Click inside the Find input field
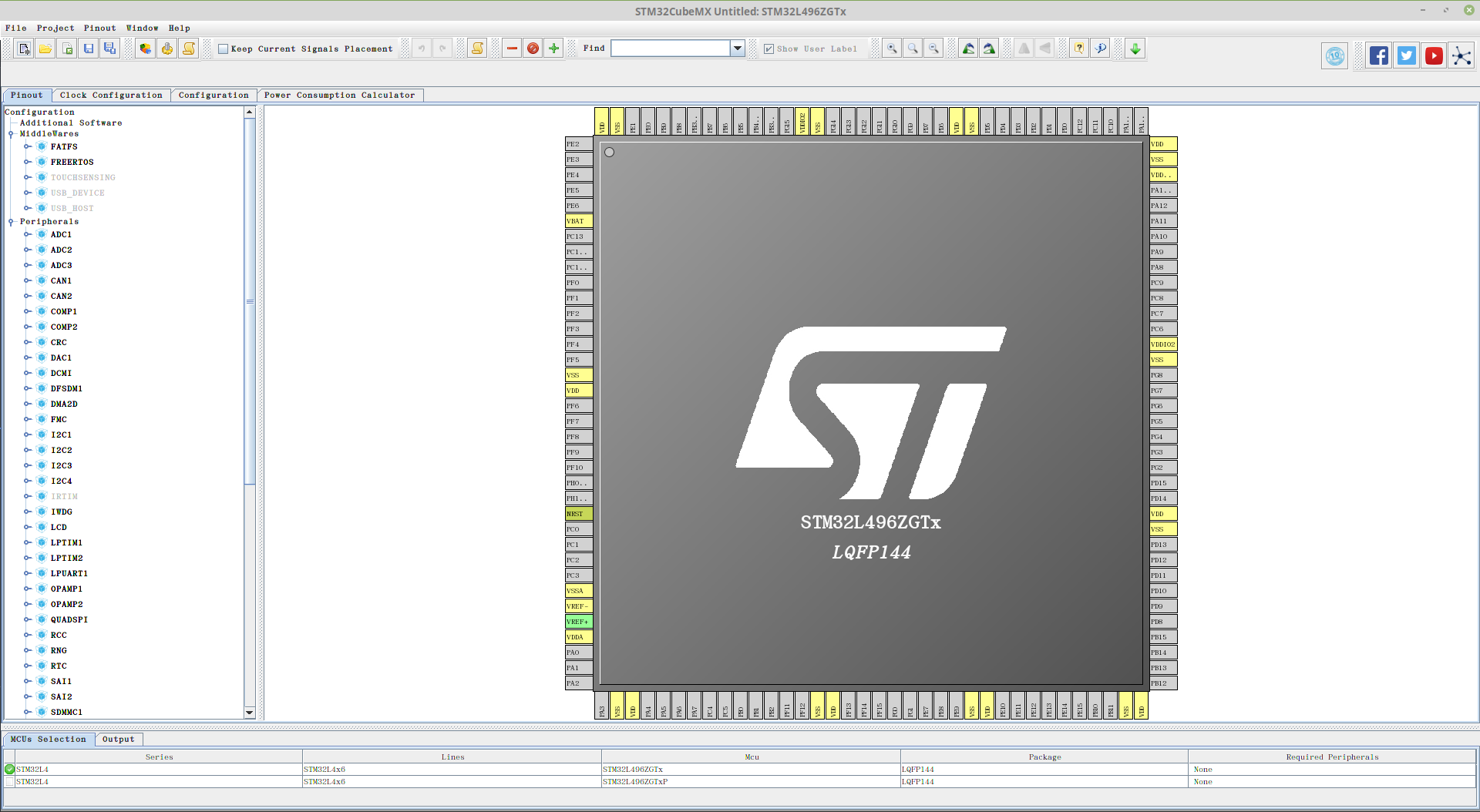The width and height of the screenshot is (1480, 812). coord(670,49)
